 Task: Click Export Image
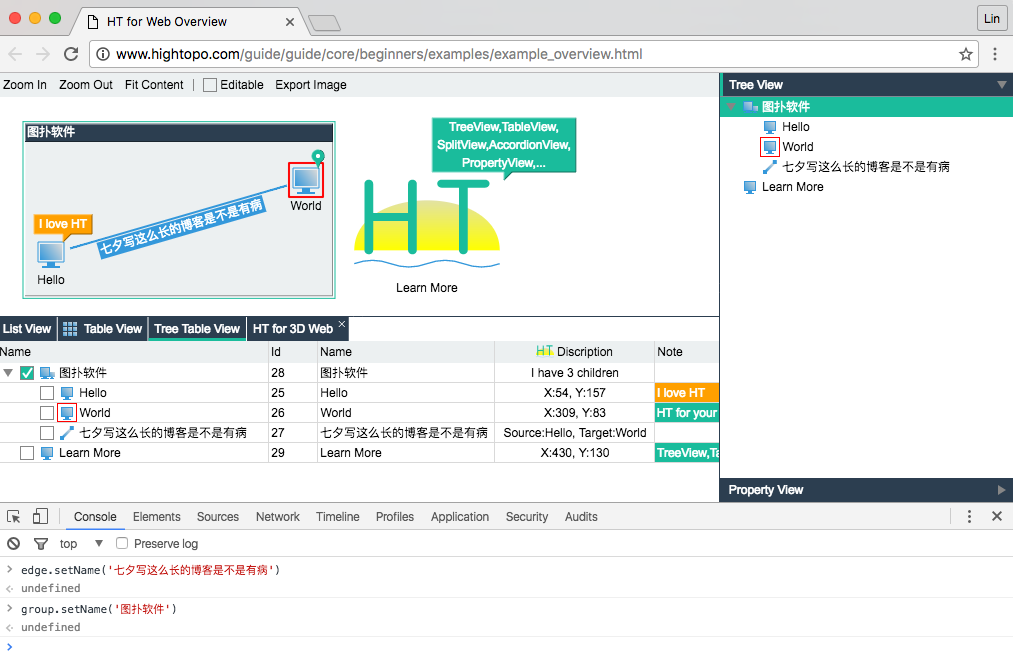310,85
